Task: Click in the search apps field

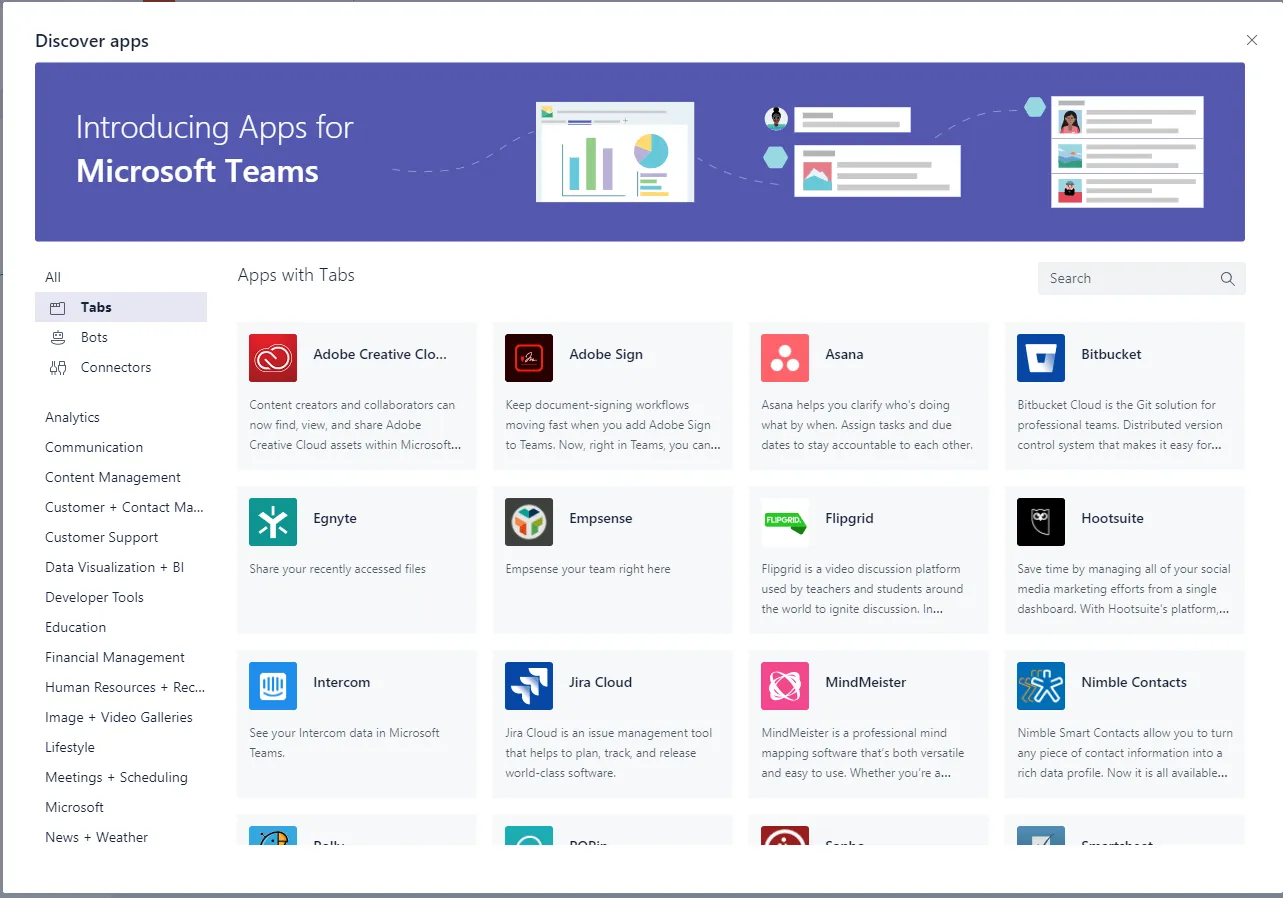Action: 1120,278
